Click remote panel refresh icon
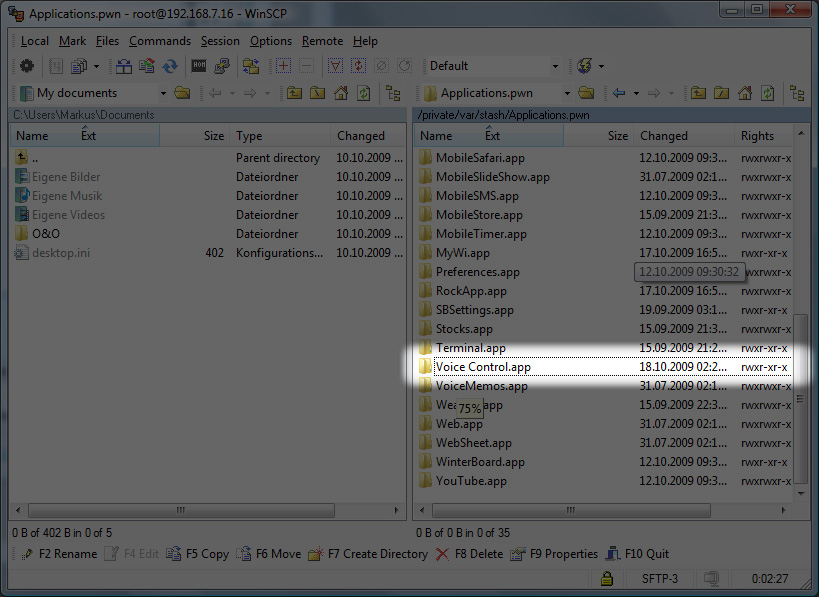This screenshot has height=597, width=819. point(767,93)
